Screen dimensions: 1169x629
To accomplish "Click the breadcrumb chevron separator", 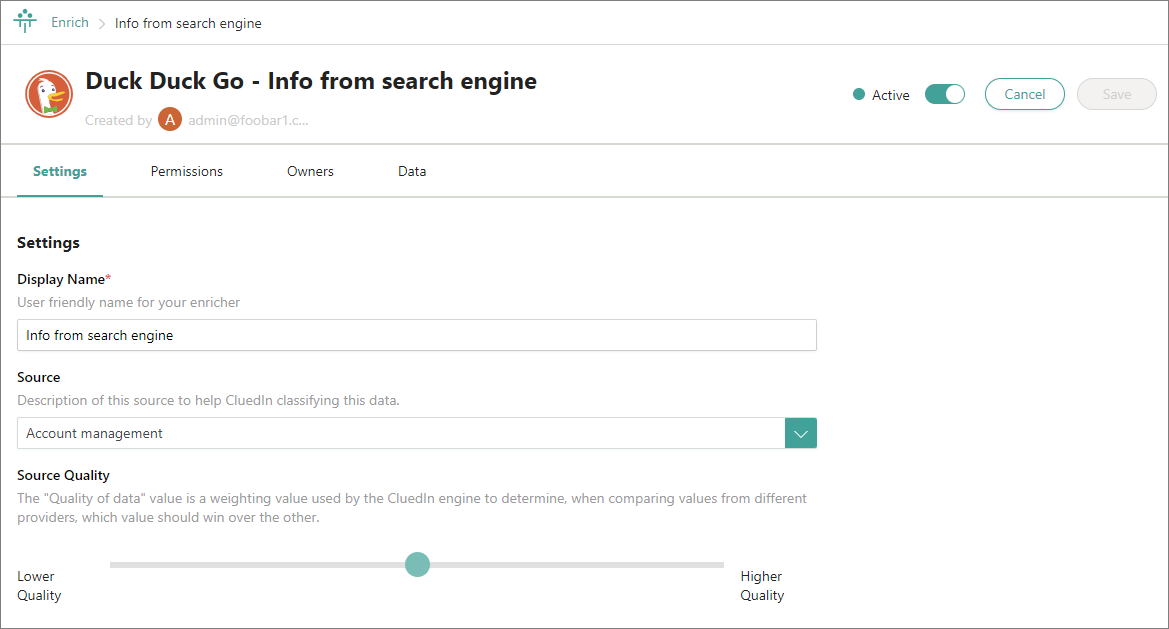I will [x=102, y=23].
